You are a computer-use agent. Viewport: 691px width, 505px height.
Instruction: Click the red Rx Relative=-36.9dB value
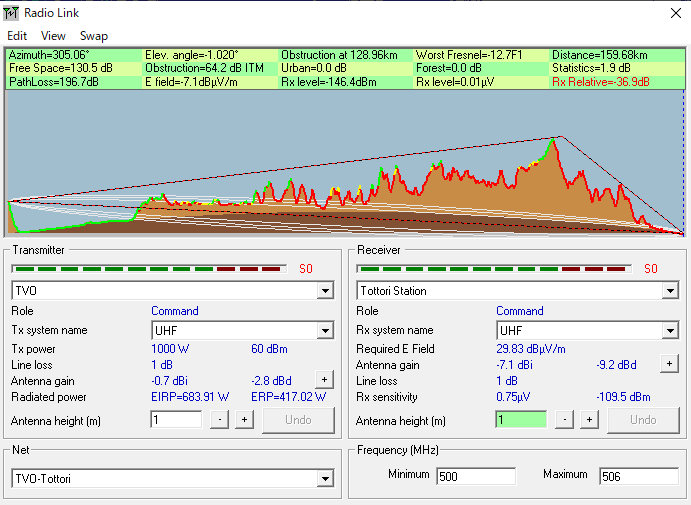pos(601,82)
